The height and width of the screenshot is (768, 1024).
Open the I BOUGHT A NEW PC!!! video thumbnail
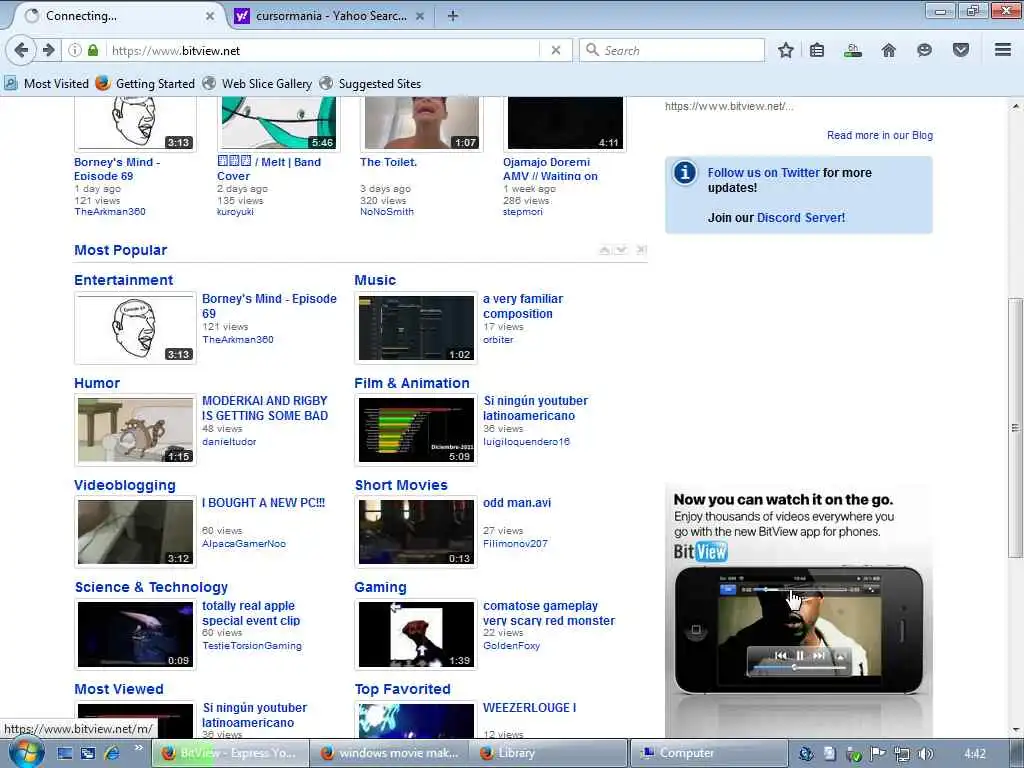pos(135,532)
